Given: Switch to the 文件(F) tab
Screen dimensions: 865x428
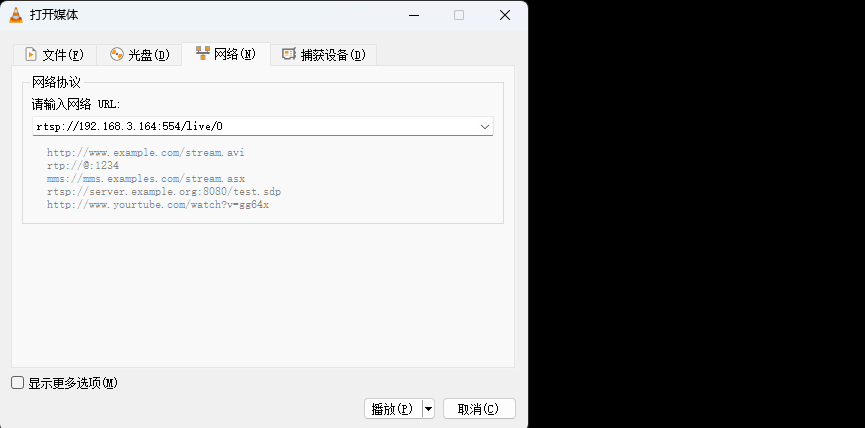Looking at the screenshot, I should pyautogui.click(x=55, y=55).
